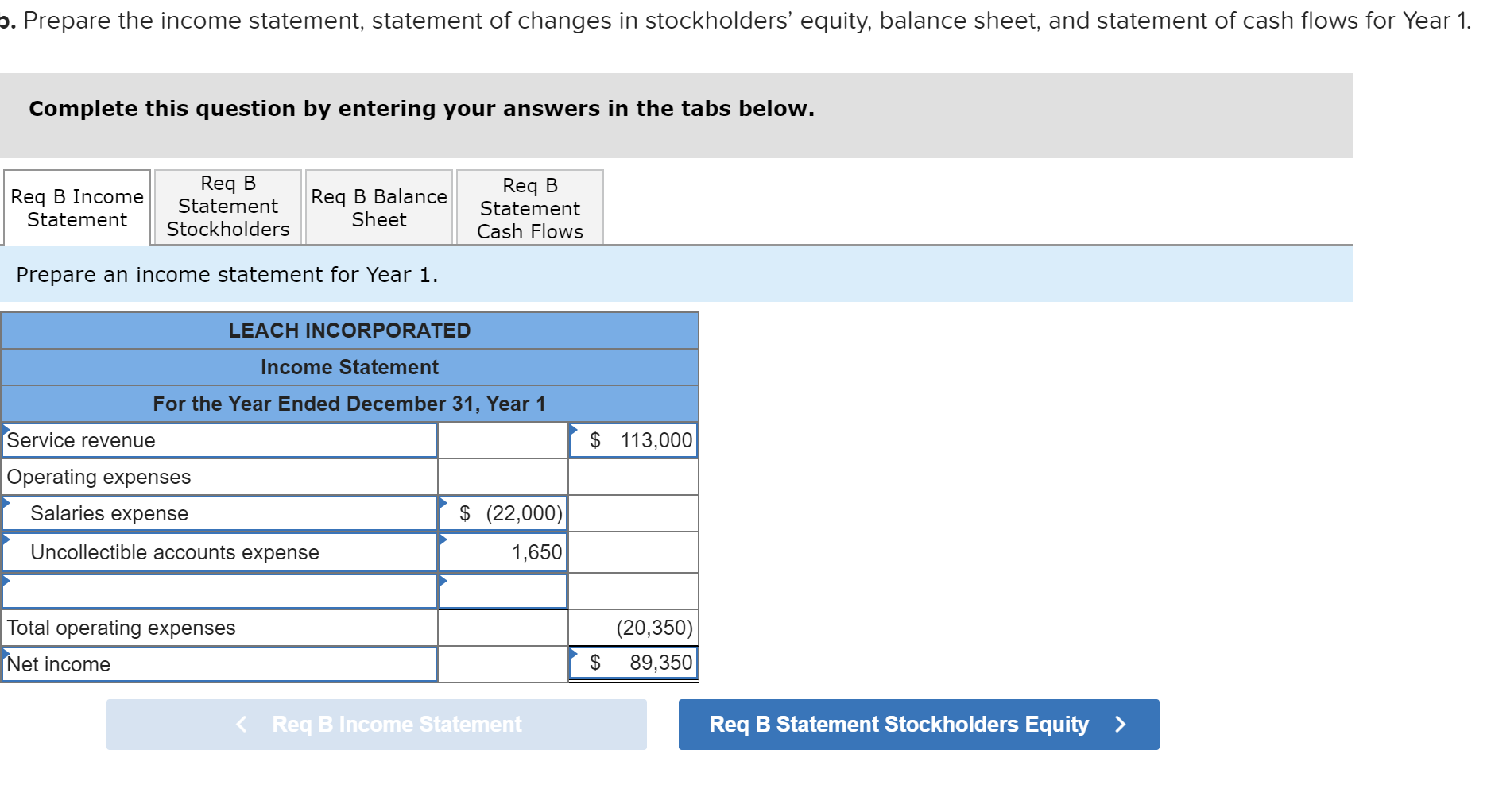Click the For the Year Ended date header
This screenshot has height=812, width=1491.
pos(350,404)
